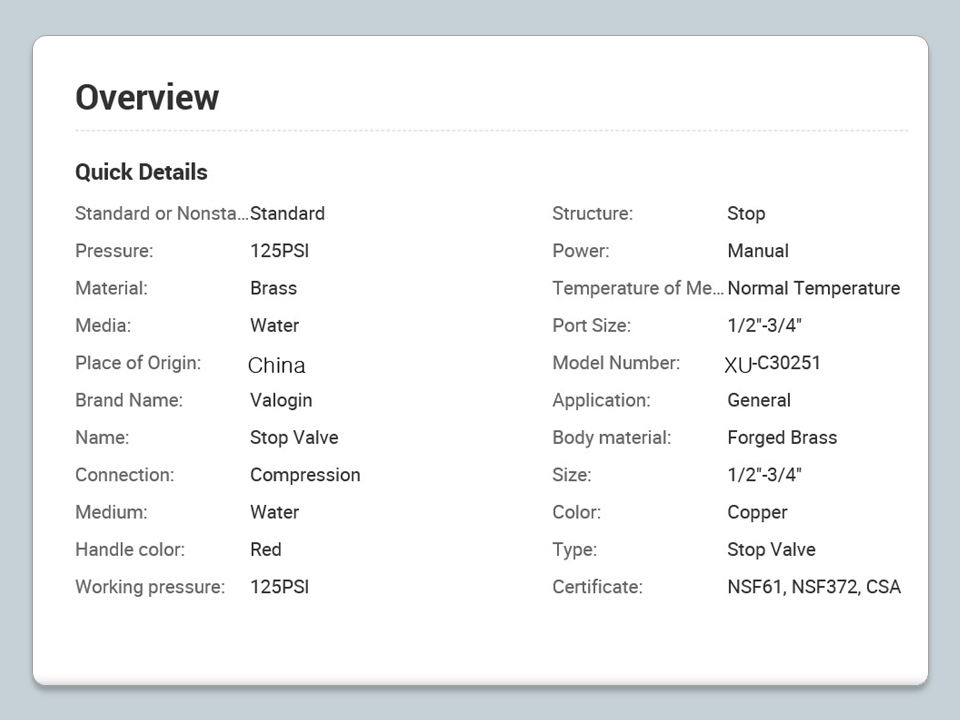
Task: Click the Quick Details section title
Action: 141,172
